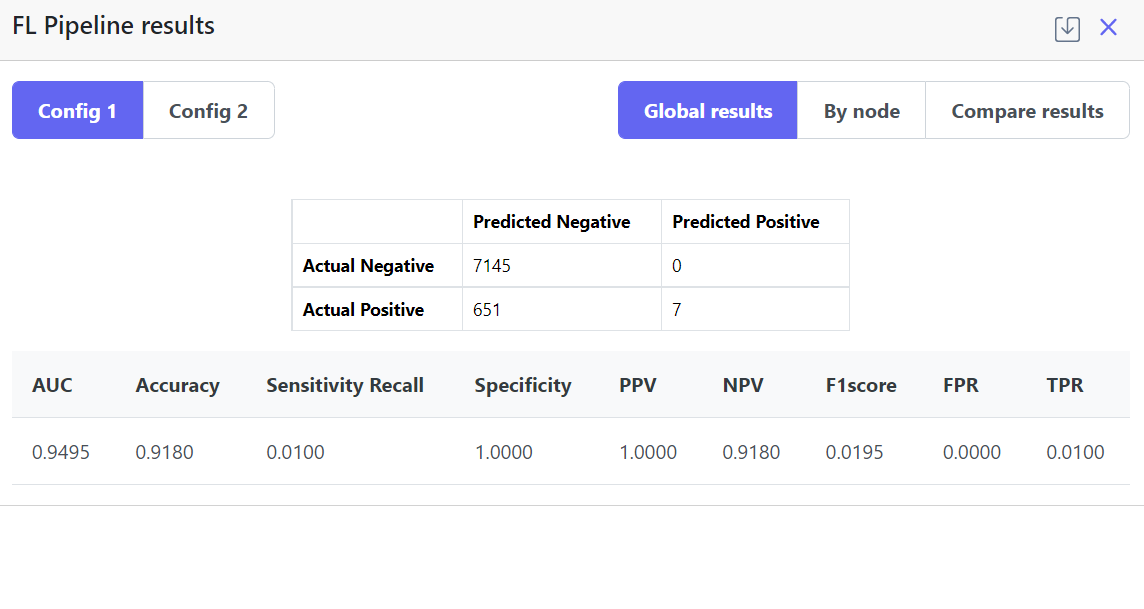This screenshot has width=1144, height=609.
Task: Switch to Config 2 results
Action: (x=208, y=111)
